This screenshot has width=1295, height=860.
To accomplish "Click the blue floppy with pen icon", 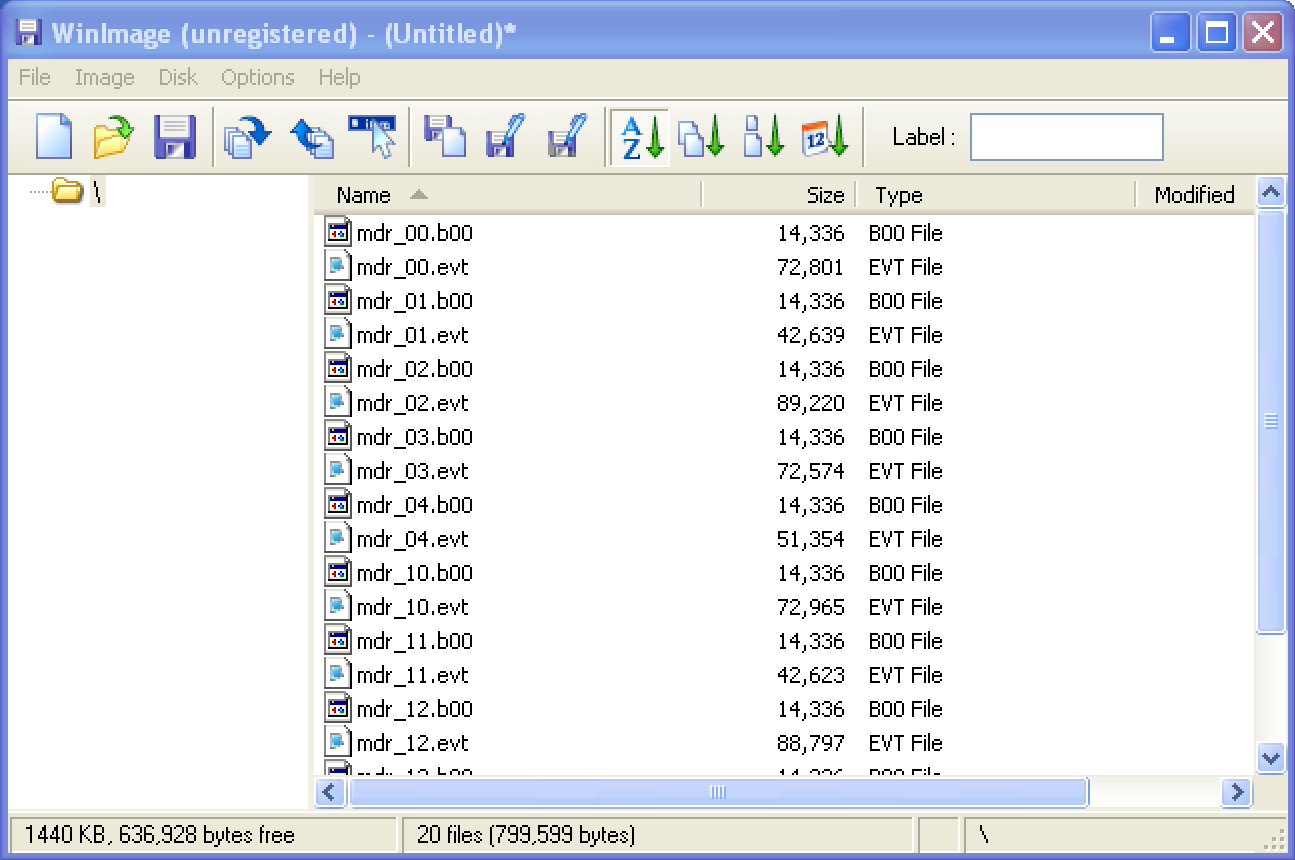I will [505, 137].
